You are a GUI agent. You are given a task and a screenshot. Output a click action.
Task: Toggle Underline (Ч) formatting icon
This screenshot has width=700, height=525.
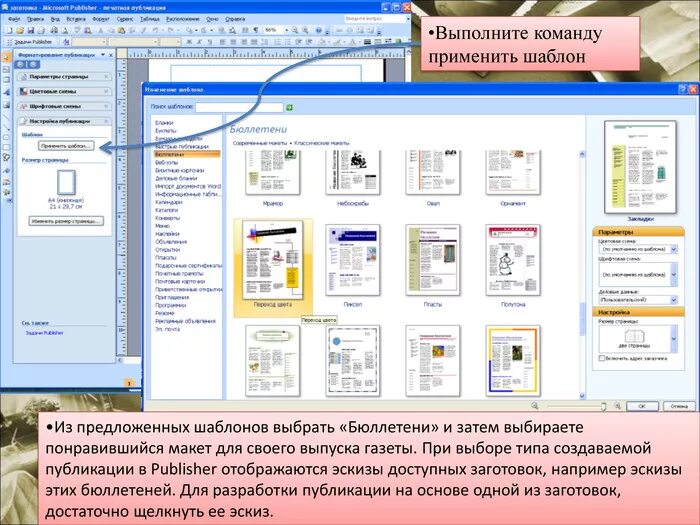pos(209,42)
